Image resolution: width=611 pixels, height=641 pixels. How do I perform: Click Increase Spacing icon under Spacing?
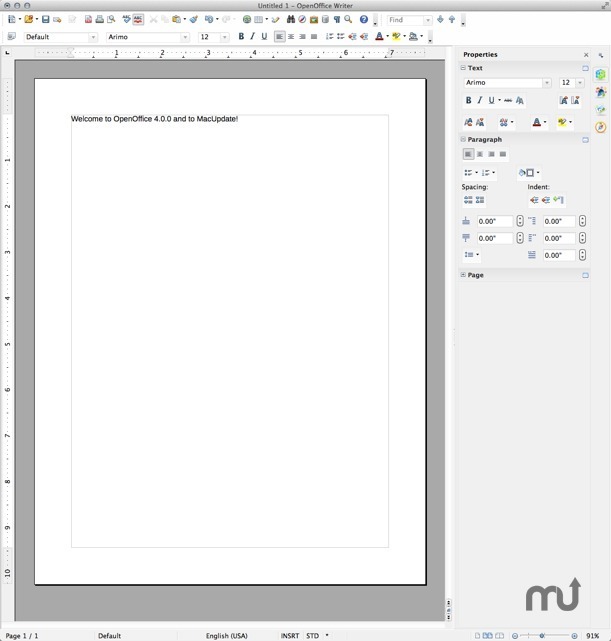(x=467, y=200)
